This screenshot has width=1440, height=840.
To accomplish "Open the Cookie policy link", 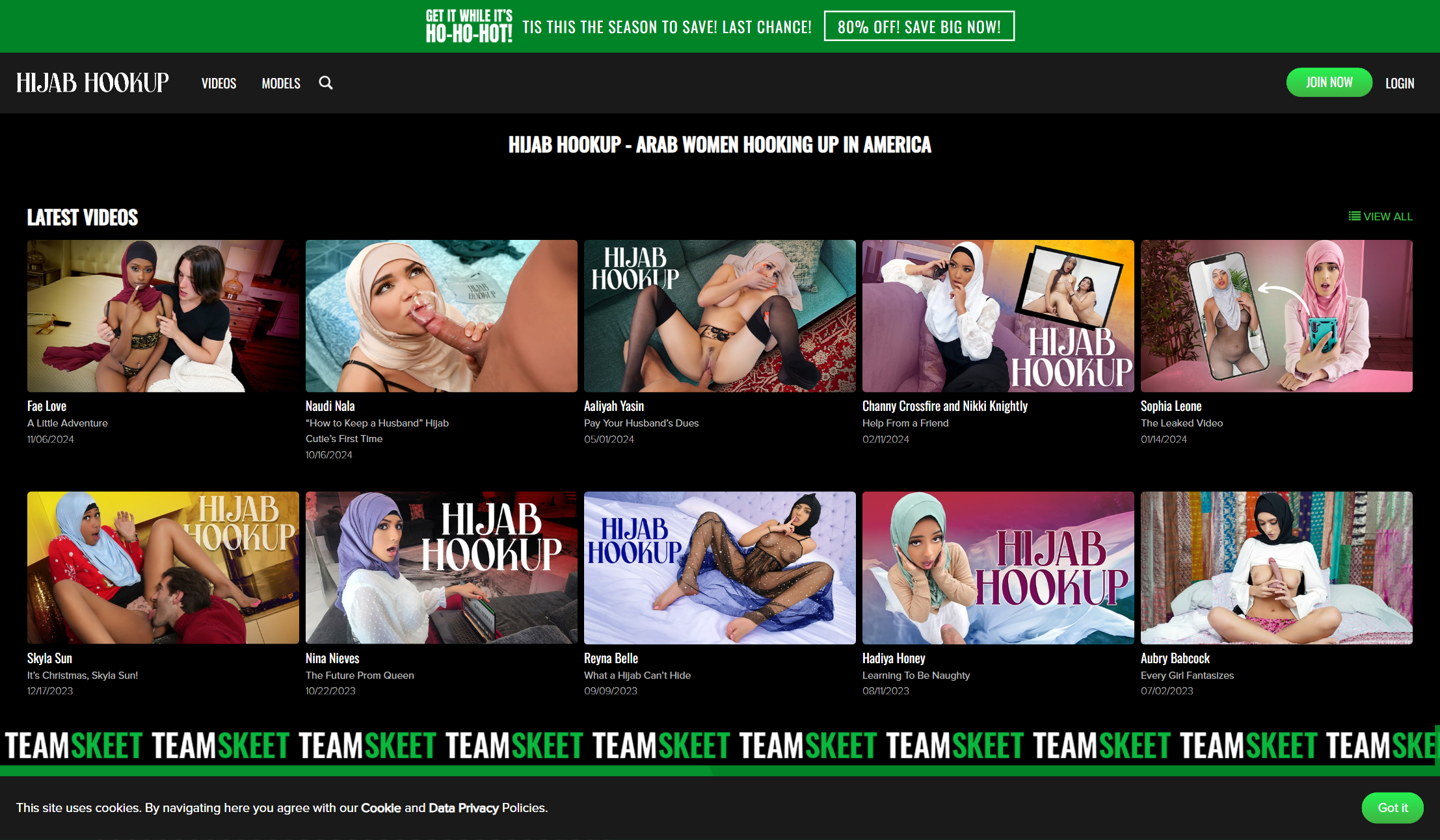I will 381,807.
